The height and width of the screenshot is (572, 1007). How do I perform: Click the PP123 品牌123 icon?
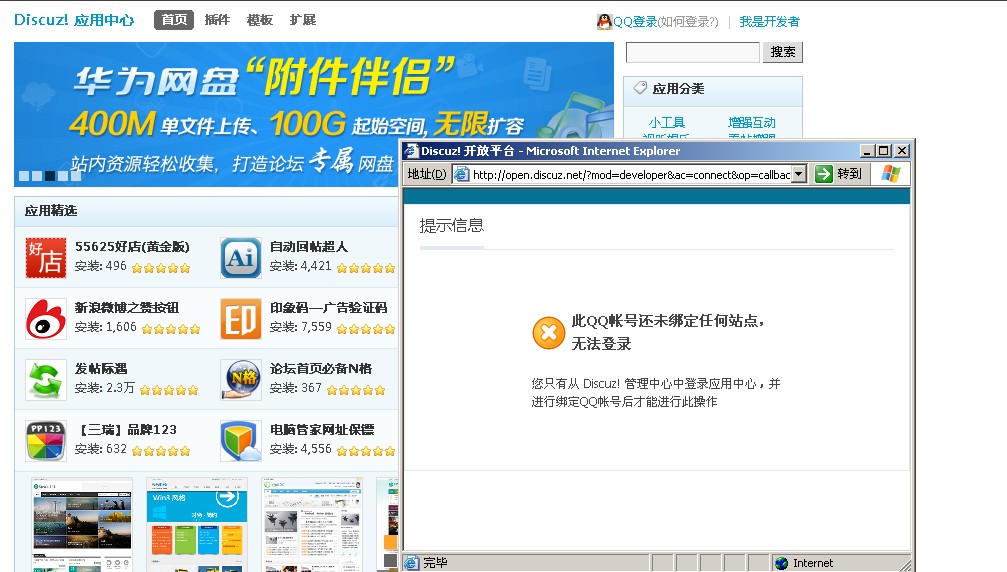[46, 440]
